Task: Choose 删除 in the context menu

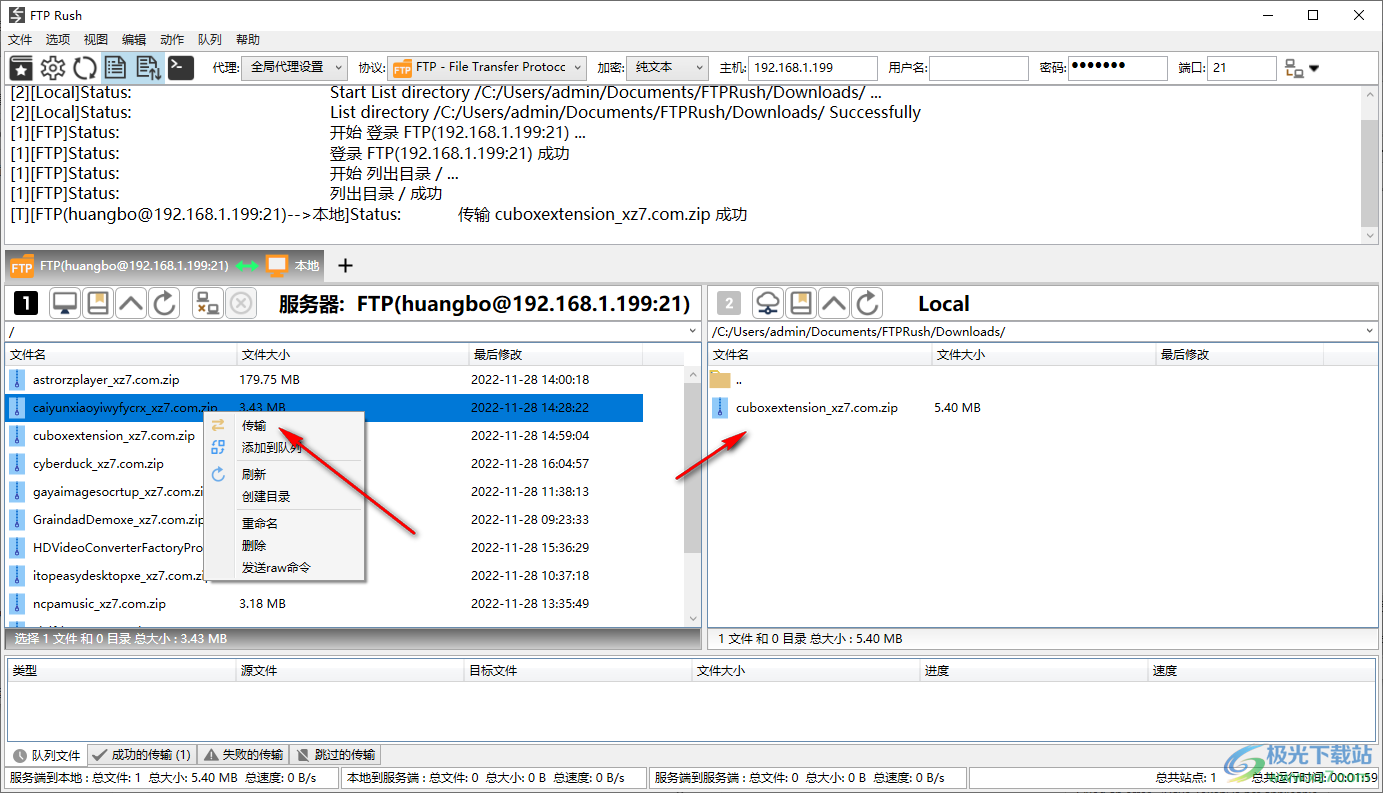Action: (284, 545)
